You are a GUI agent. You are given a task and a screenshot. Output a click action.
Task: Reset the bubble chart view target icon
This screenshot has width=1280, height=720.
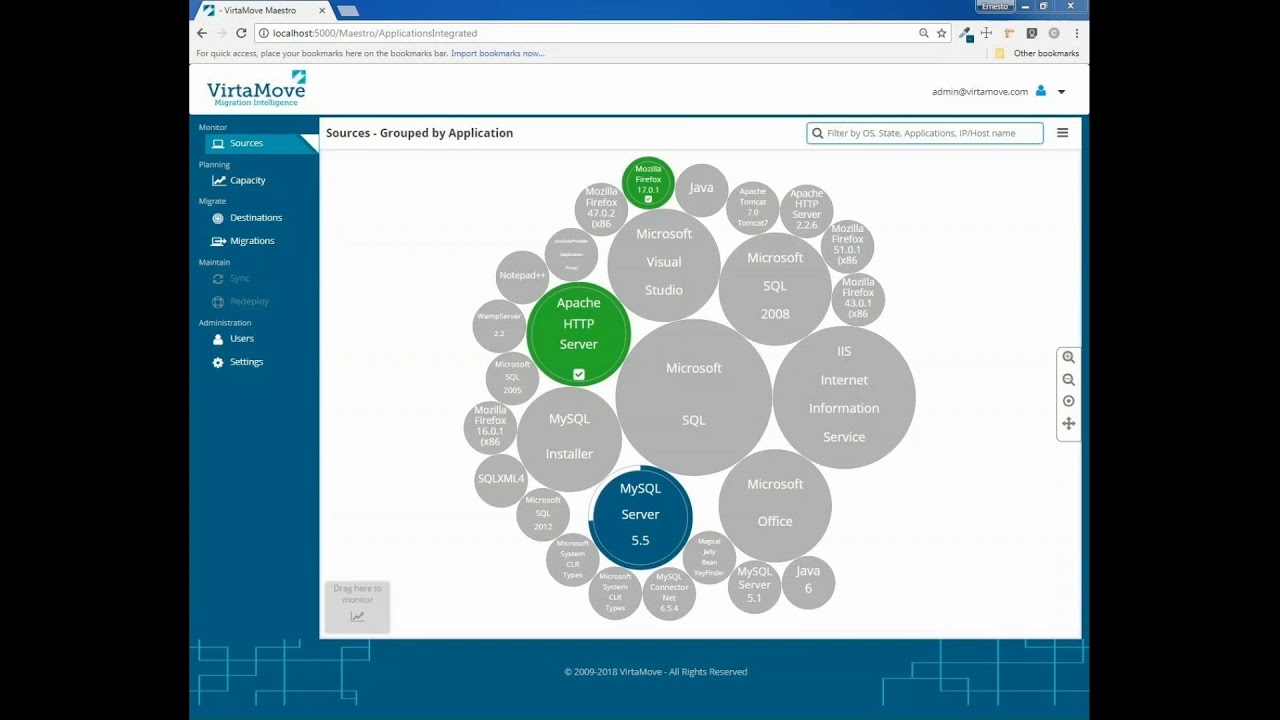tap(1069, 401)
